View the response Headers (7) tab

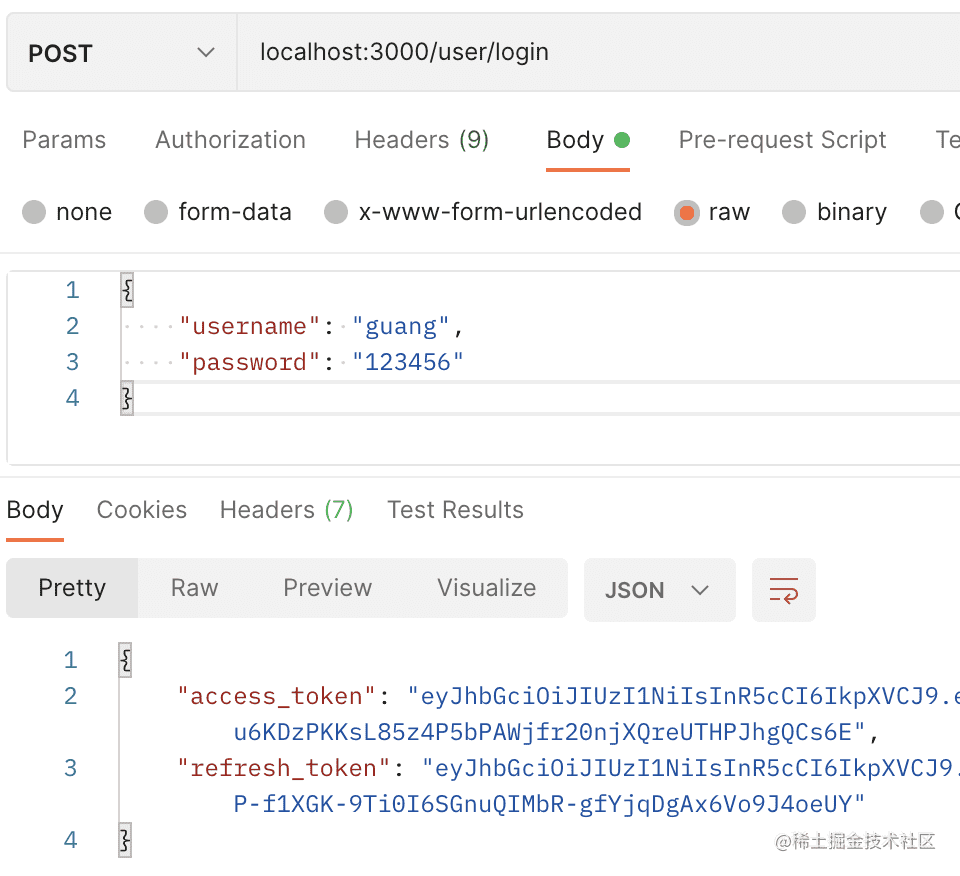point(286,510)
